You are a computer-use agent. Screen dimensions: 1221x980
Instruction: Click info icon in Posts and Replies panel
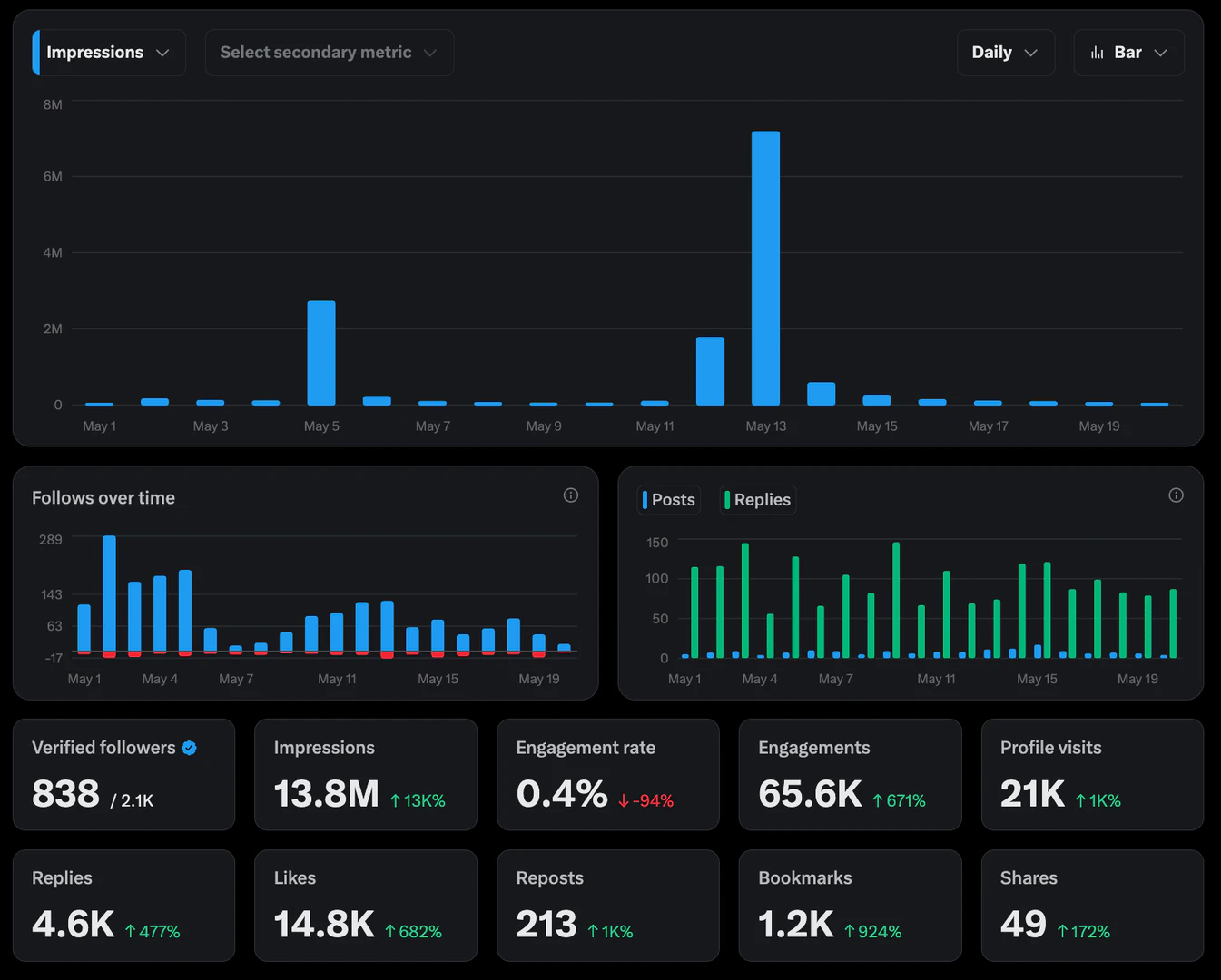tap(1176, 495)
